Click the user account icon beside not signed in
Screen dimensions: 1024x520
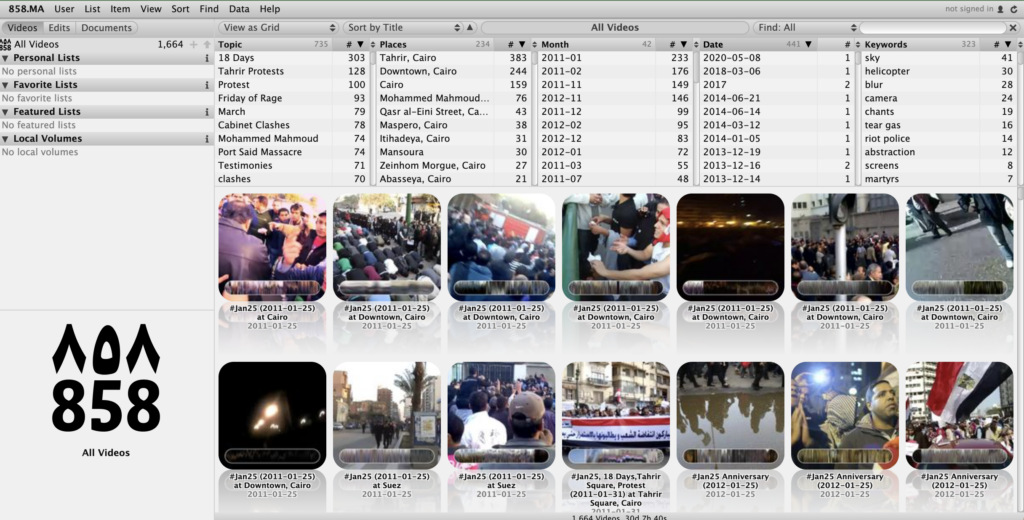tap(1001, 9)
